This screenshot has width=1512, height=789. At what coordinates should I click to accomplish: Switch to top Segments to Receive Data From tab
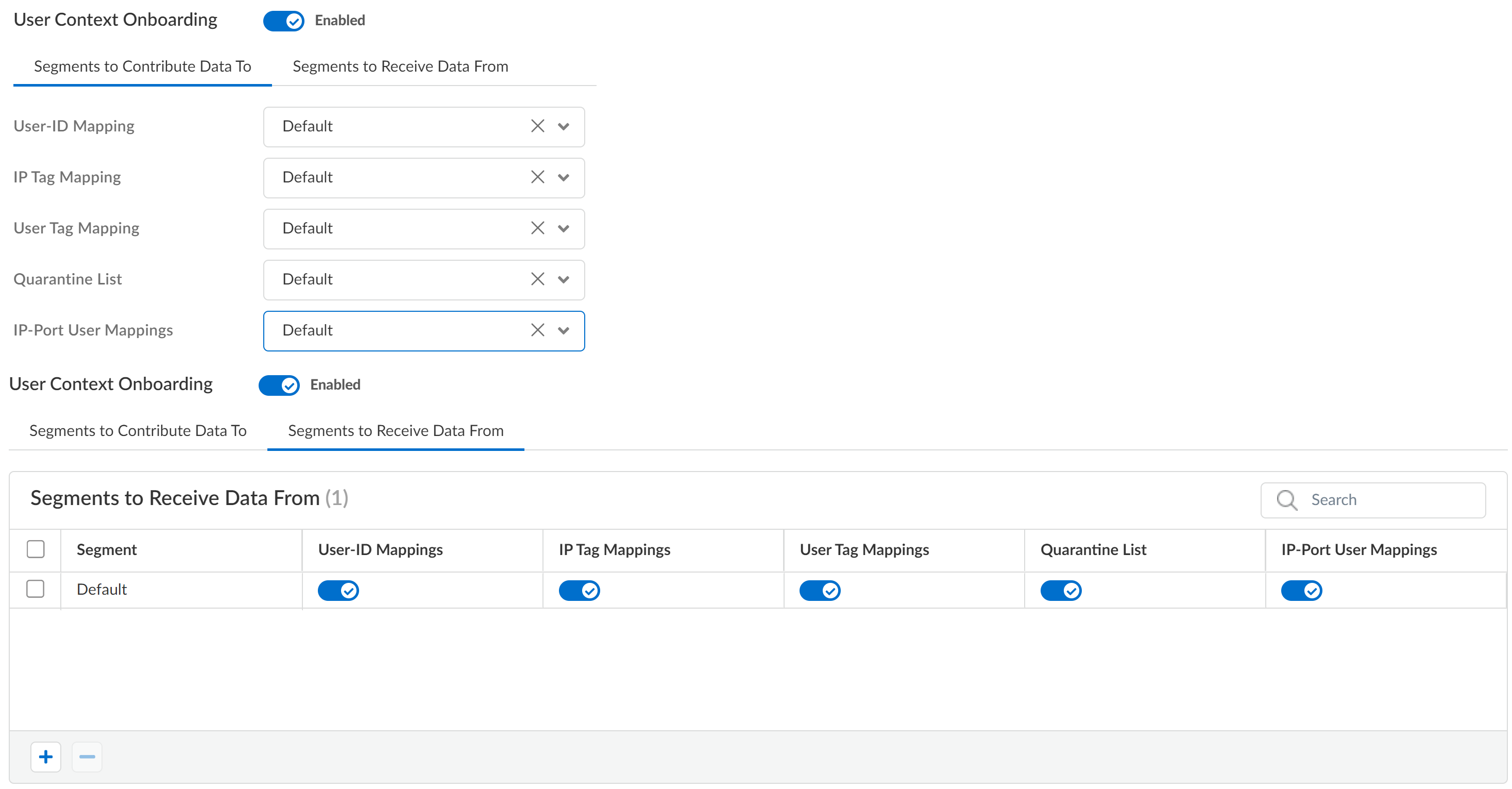(400, 66)
